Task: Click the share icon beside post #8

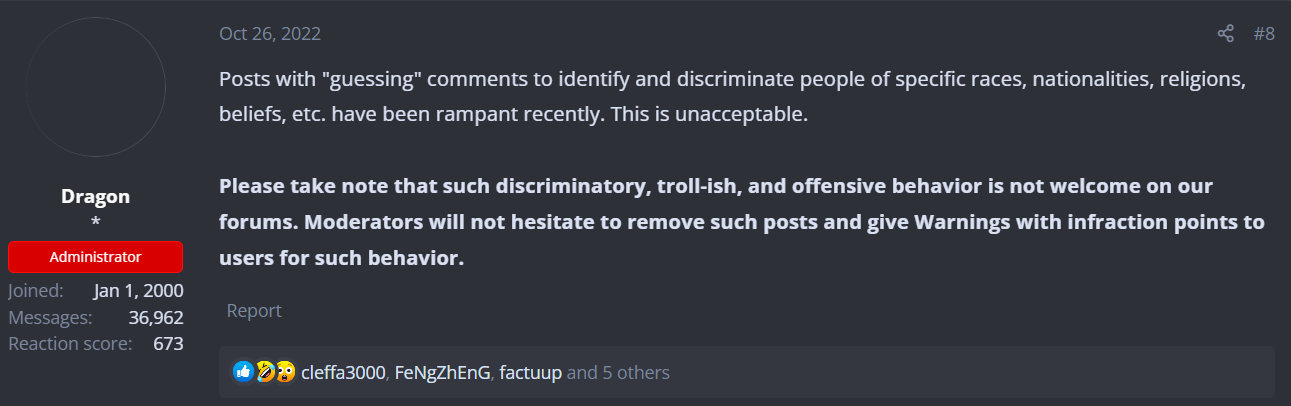Action: click(1225, 34)
